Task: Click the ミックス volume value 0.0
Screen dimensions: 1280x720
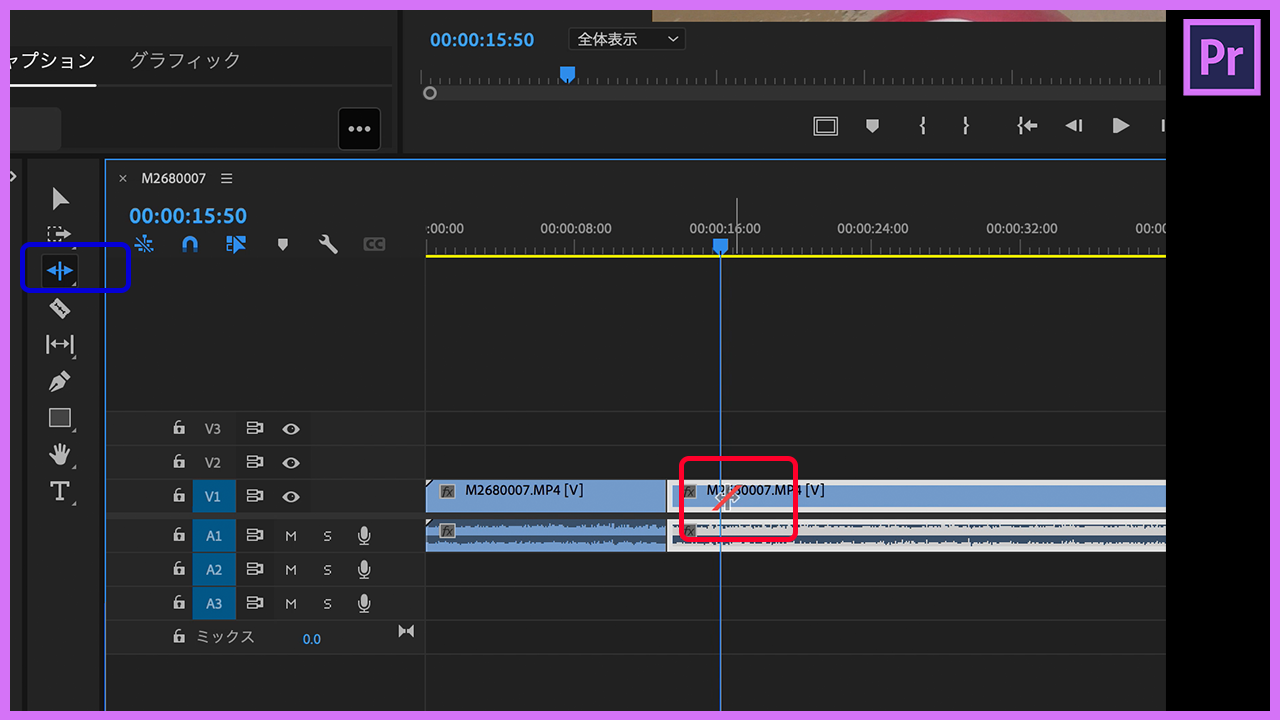Action: (312, 639)
